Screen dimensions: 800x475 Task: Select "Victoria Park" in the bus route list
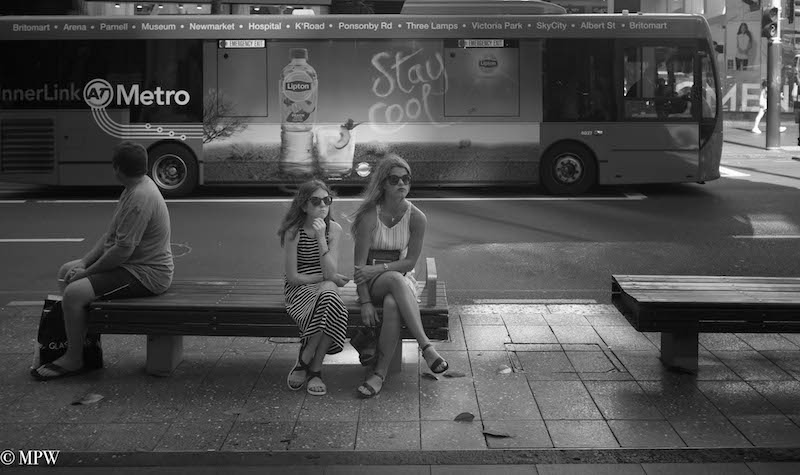497,26
